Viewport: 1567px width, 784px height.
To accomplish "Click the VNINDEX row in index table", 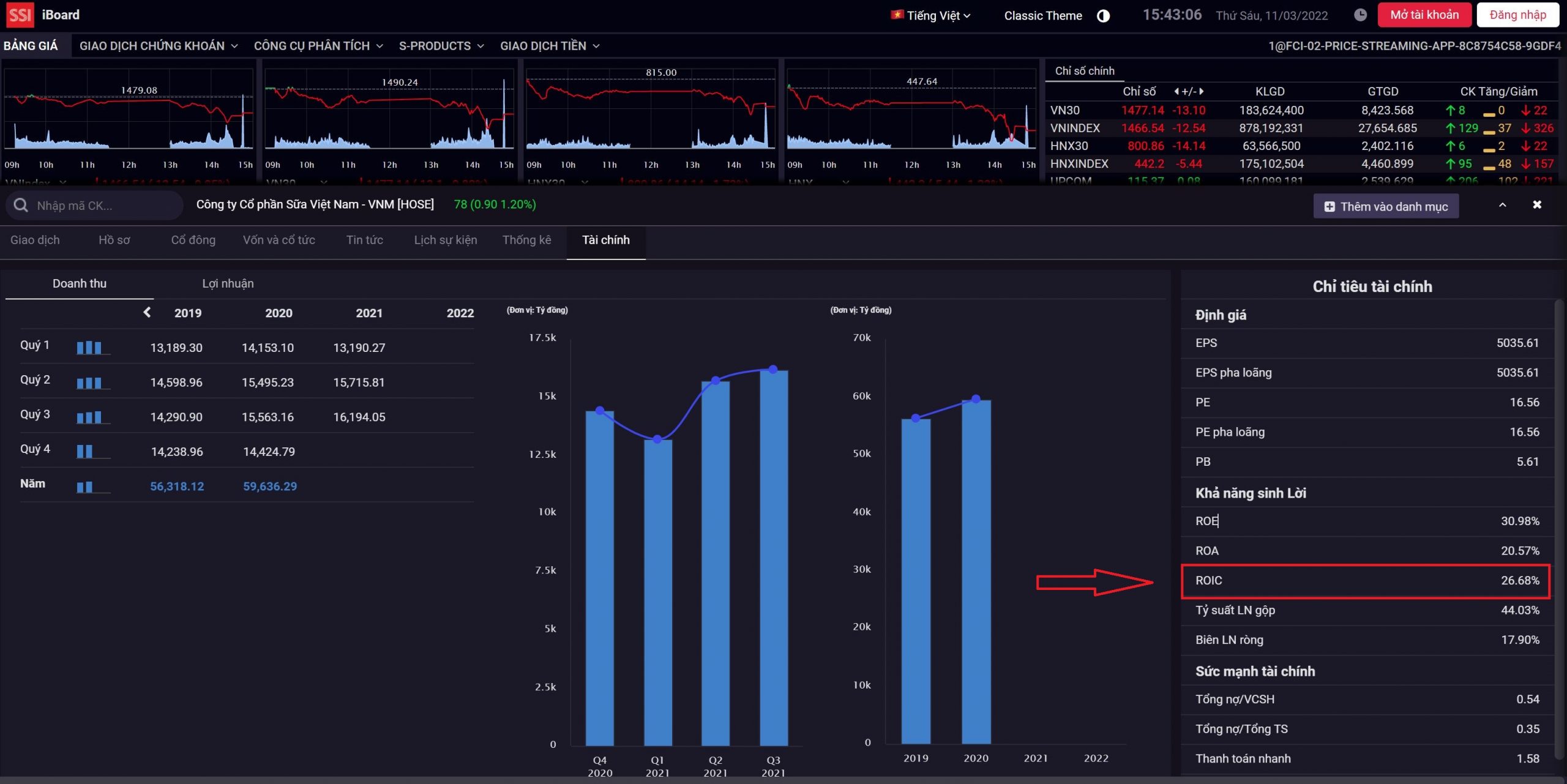I will pyautogui.click(x=1301, y=129).
